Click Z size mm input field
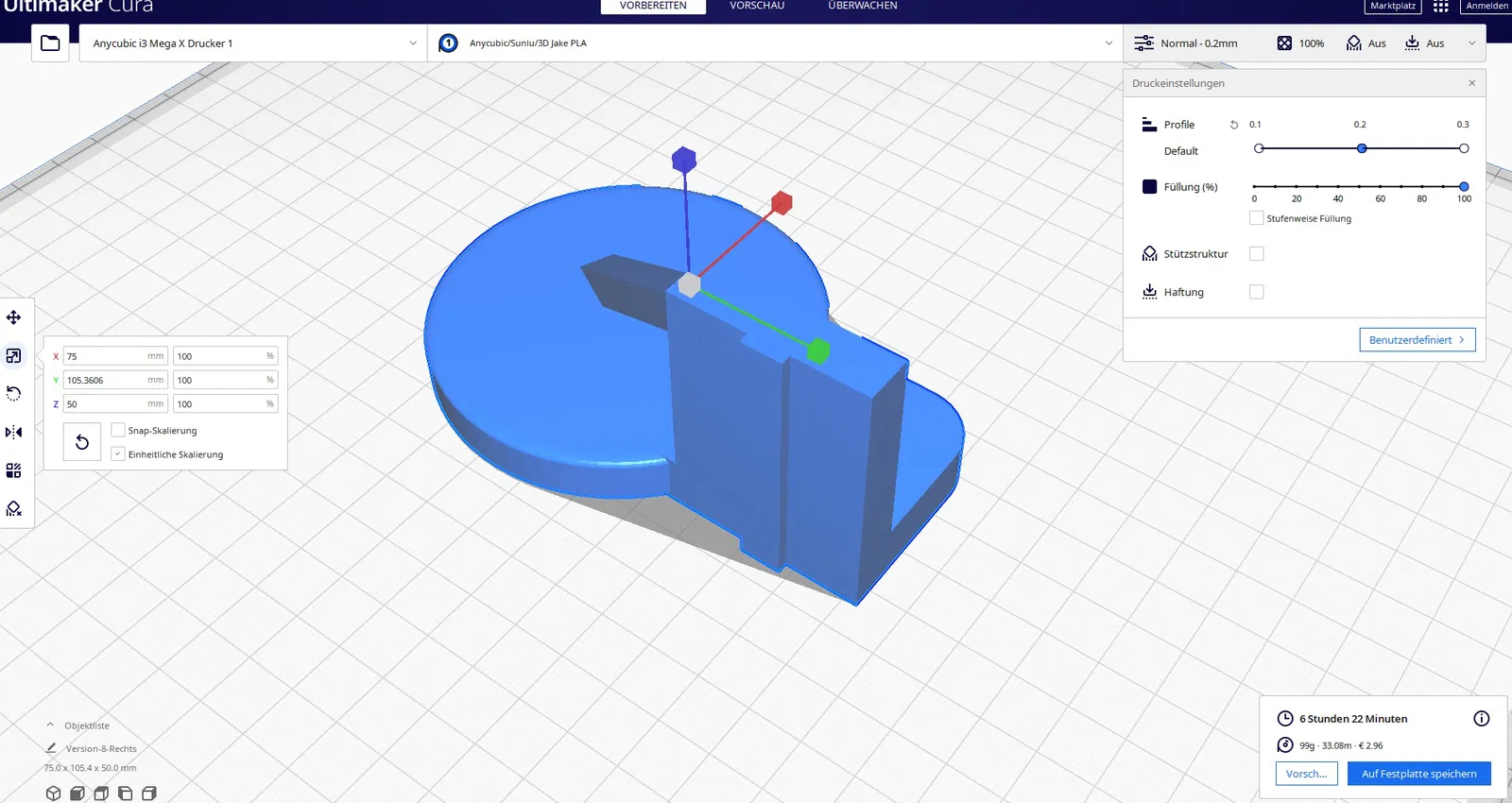Screen dimensions: 1512x803 point(115,403)
